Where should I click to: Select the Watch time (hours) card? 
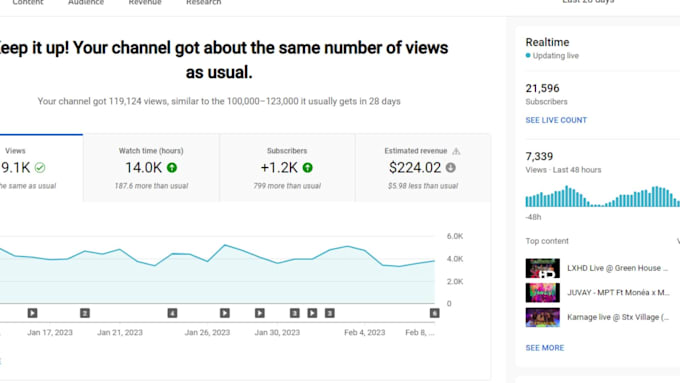[x=151, y=168]
